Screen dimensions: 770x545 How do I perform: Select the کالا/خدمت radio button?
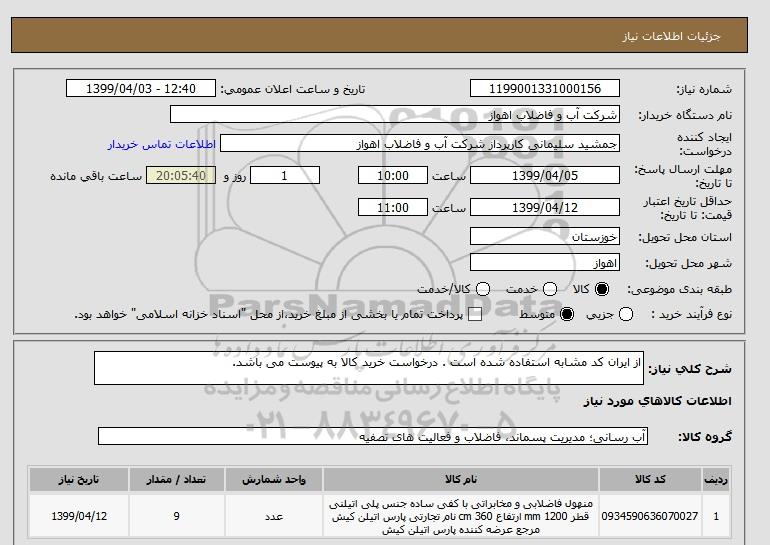click(x=483, y=289)
